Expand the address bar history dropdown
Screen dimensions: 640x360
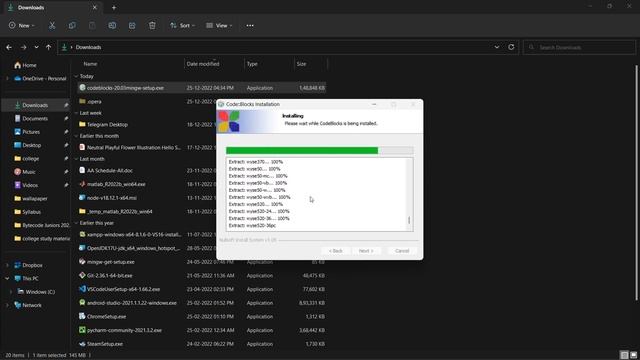pyautogui.click(x=497, y=47)
